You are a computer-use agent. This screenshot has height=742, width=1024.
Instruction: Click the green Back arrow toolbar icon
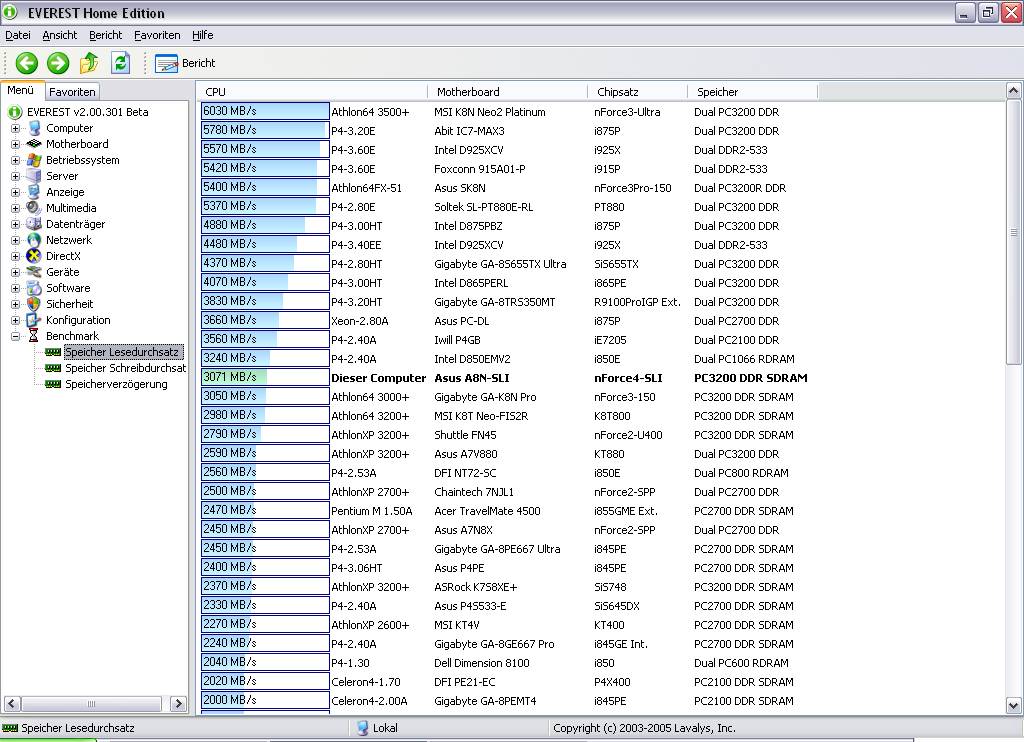pyautogui.click(x=27, y=63)
